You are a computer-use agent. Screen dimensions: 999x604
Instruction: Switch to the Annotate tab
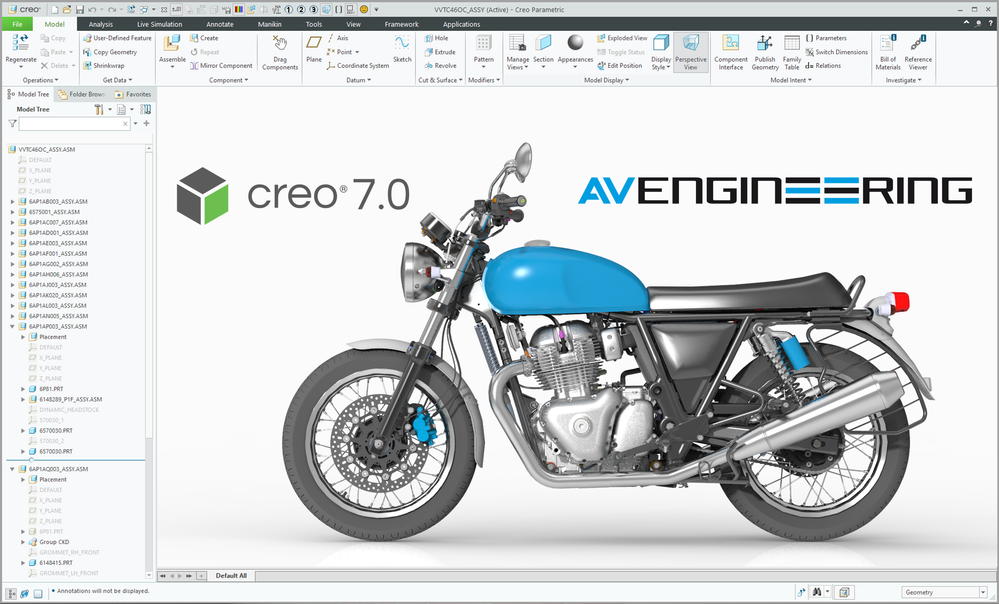click(x=220, y=24)
